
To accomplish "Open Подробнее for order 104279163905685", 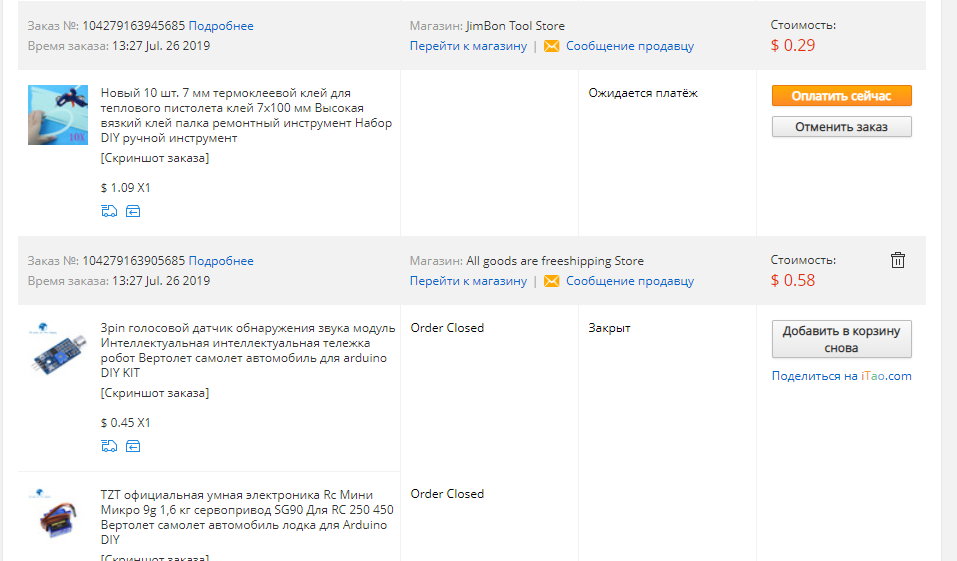I will [221, 261].
